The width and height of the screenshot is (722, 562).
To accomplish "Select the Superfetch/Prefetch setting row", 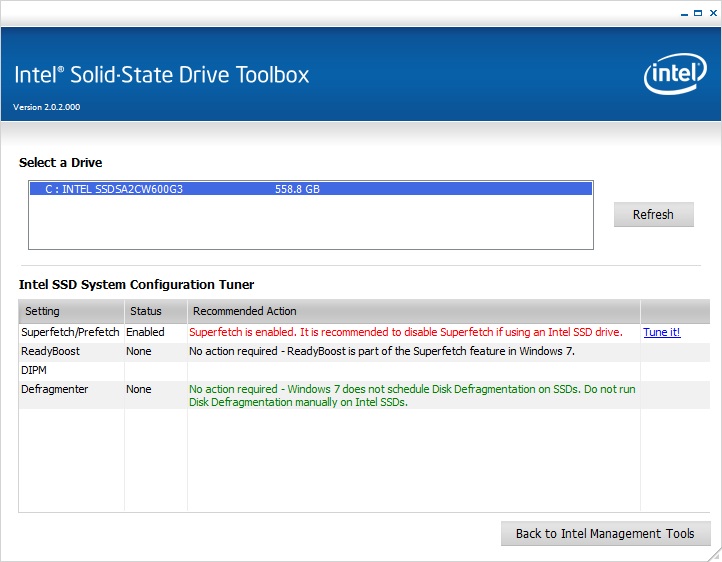I will point(70,332).
